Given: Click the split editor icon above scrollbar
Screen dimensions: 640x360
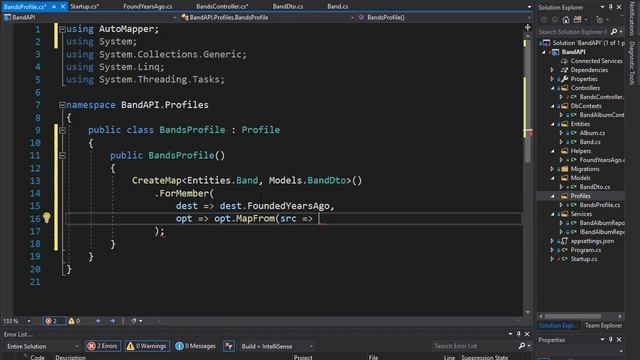Looking at the screenshot, I should tap(527, 27).
